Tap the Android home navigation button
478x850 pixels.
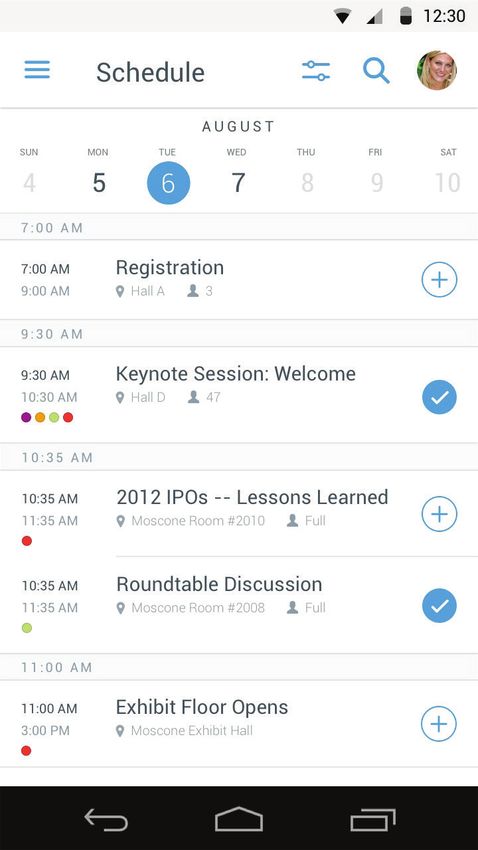(x=239, y=819)
